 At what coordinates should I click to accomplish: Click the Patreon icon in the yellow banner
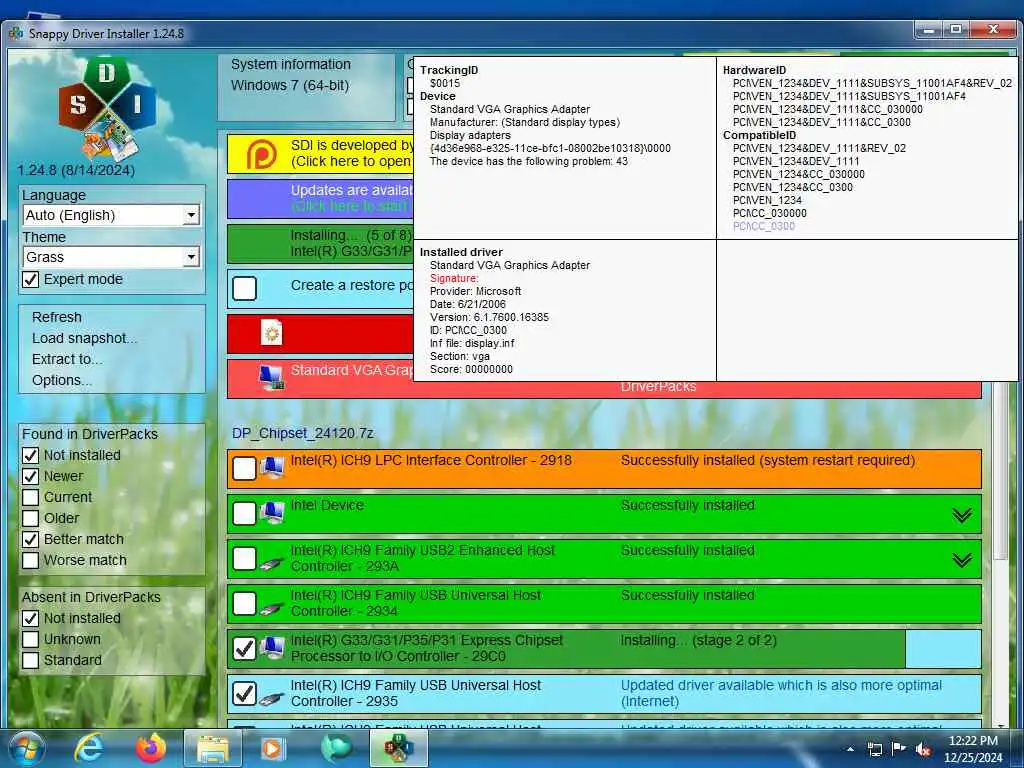click(261, 154)
